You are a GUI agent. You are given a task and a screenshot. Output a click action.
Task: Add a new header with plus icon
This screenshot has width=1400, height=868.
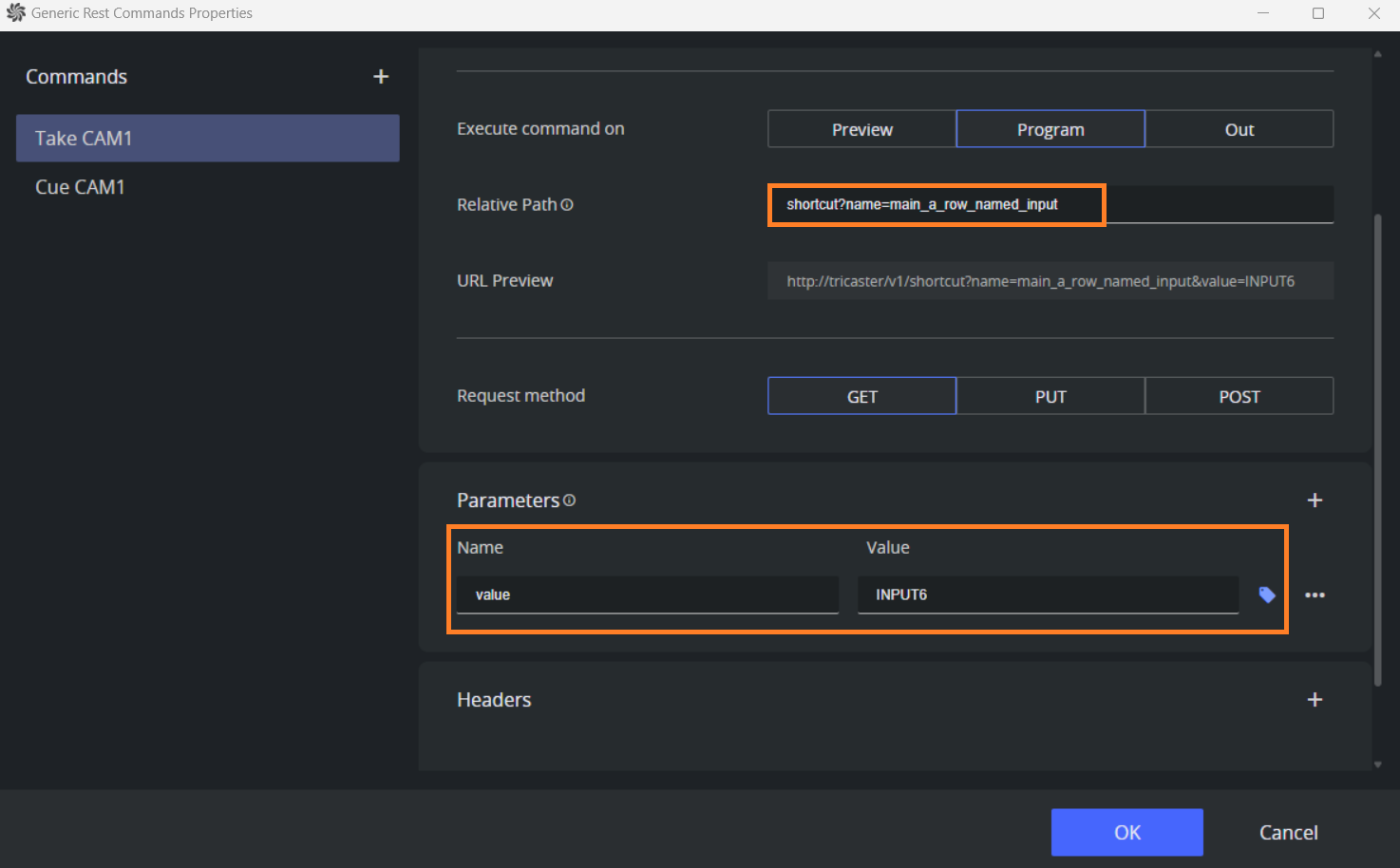tap(1315, 700)
